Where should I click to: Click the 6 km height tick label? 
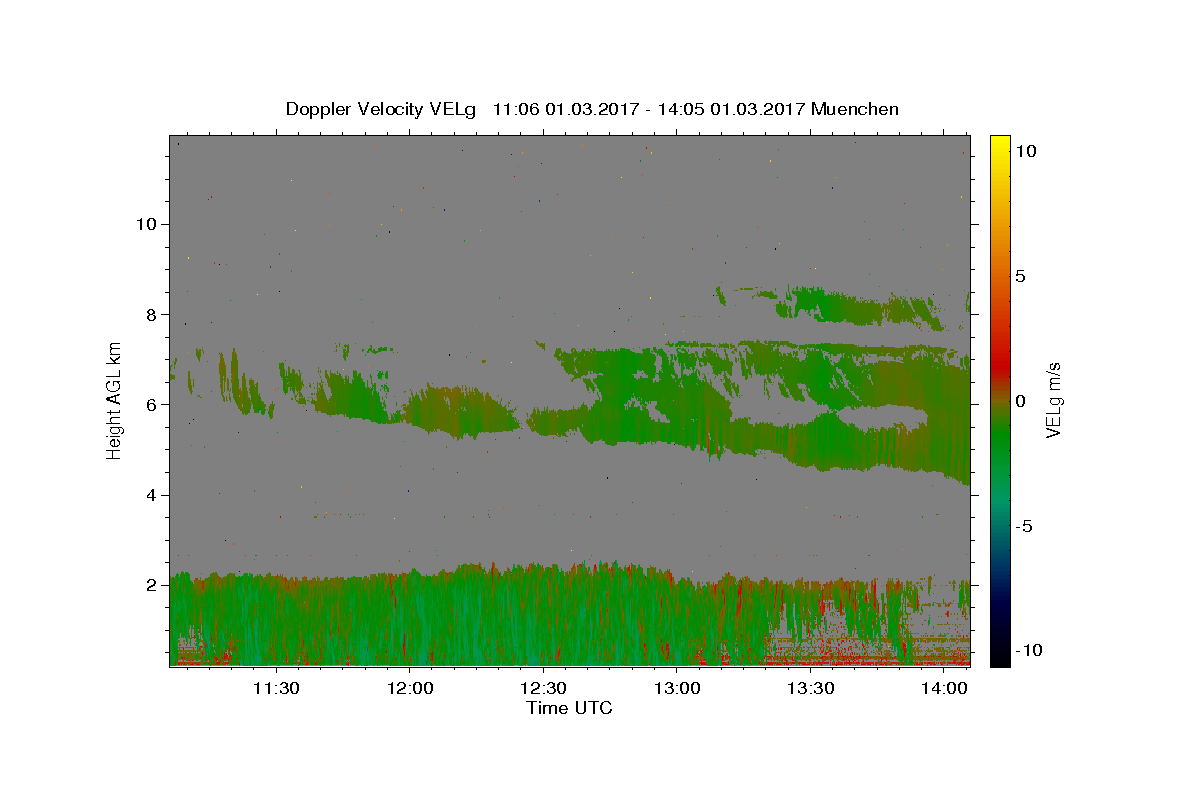[x=150, y=404]
